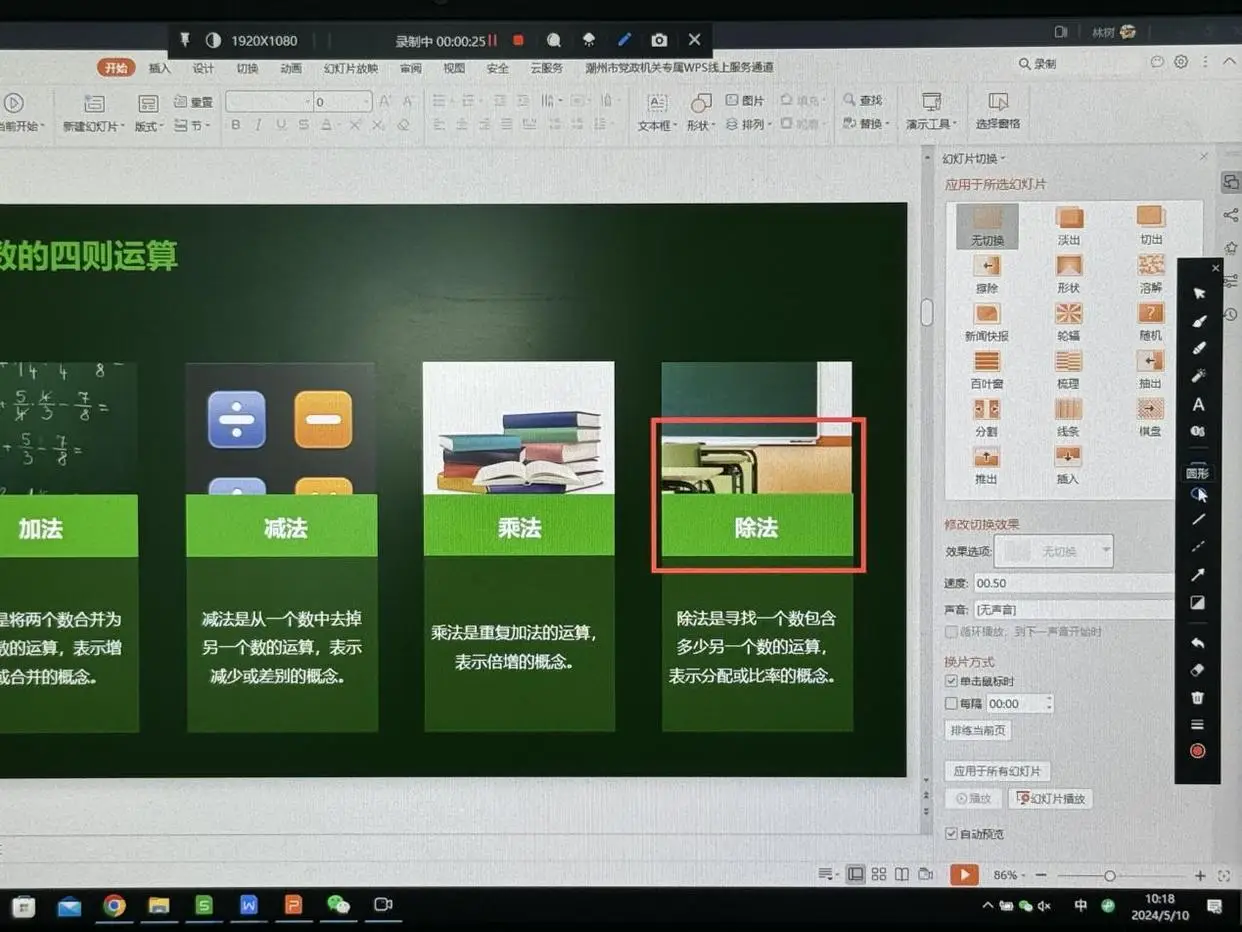
Task: Switch to the 插入 ribbon tab
Action: point(159,69)
